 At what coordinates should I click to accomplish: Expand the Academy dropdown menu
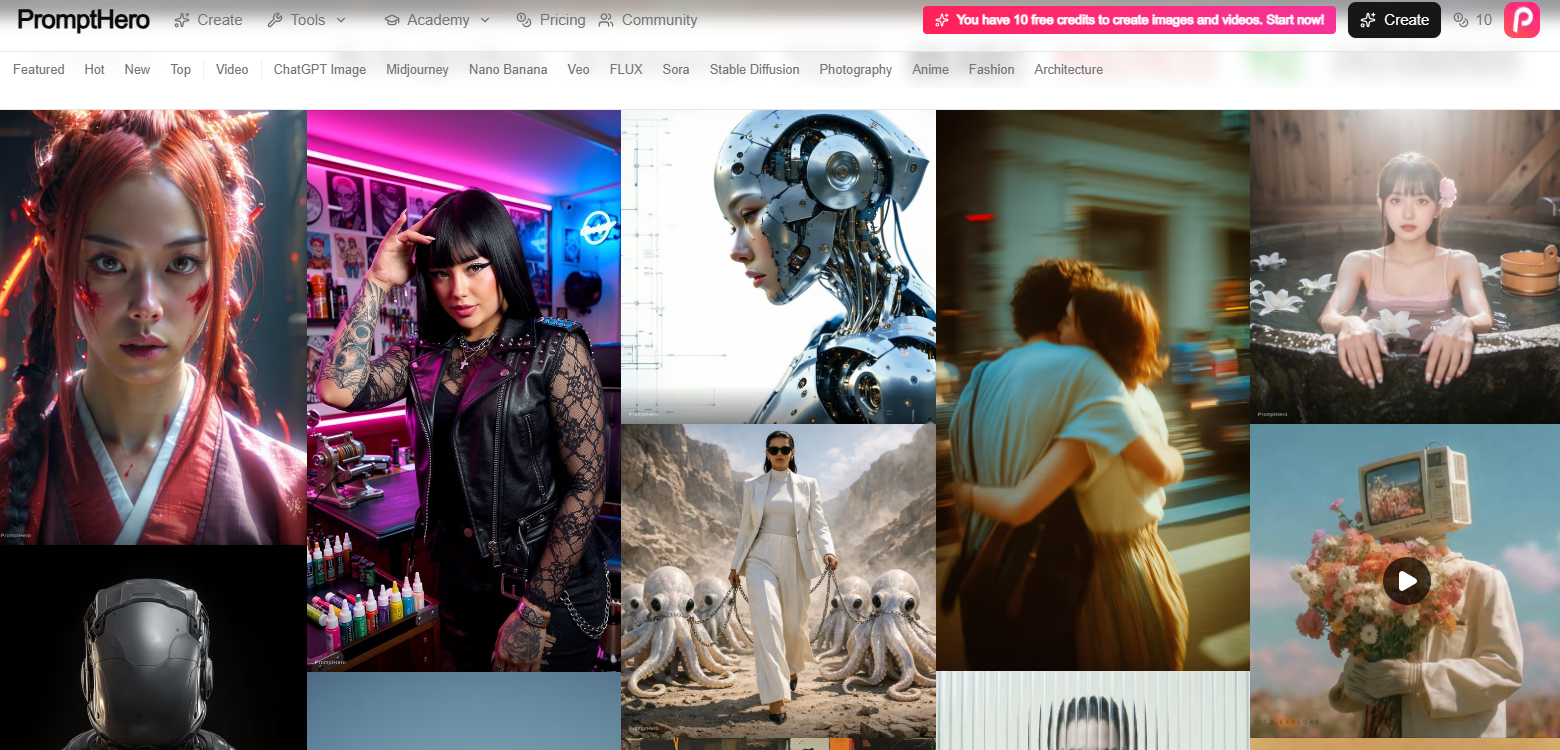pyautogui.click(x=437, y=20)
